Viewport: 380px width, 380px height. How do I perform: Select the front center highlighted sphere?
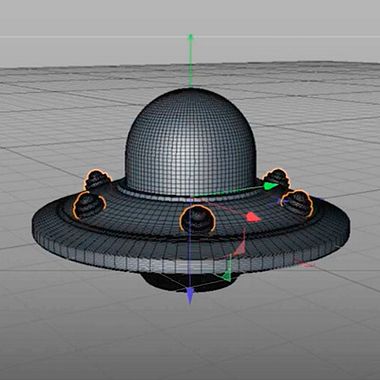point(197,219)
